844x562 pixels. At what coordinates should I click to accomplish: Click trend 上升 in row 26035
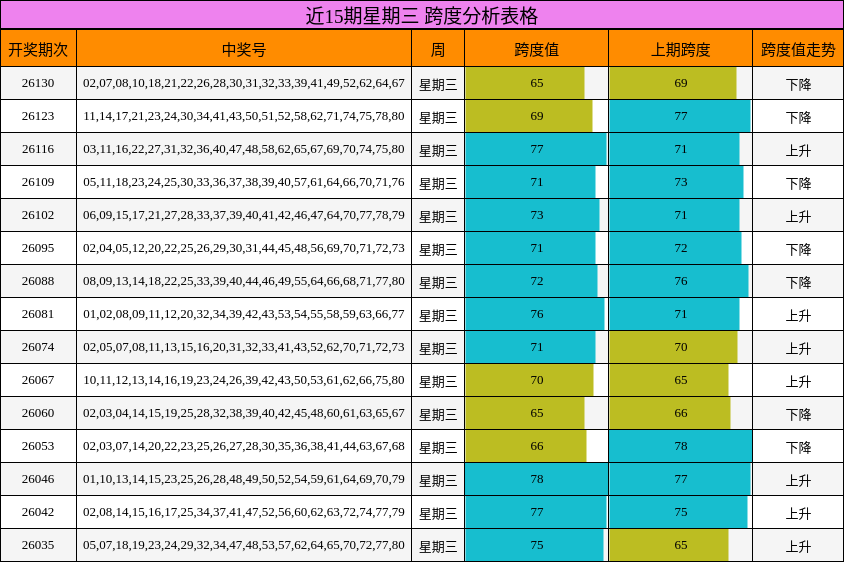pyautogui.click(x=798, y=546)
